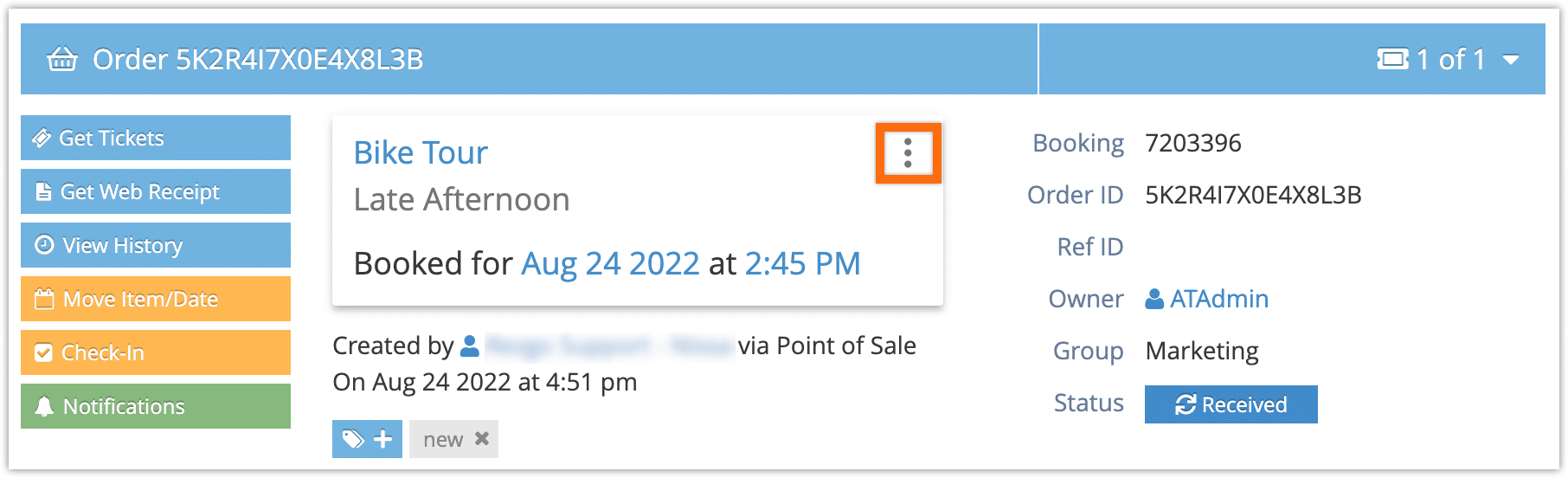
Task: Click the 2:45 PM time link
Action: click(802, 263)
